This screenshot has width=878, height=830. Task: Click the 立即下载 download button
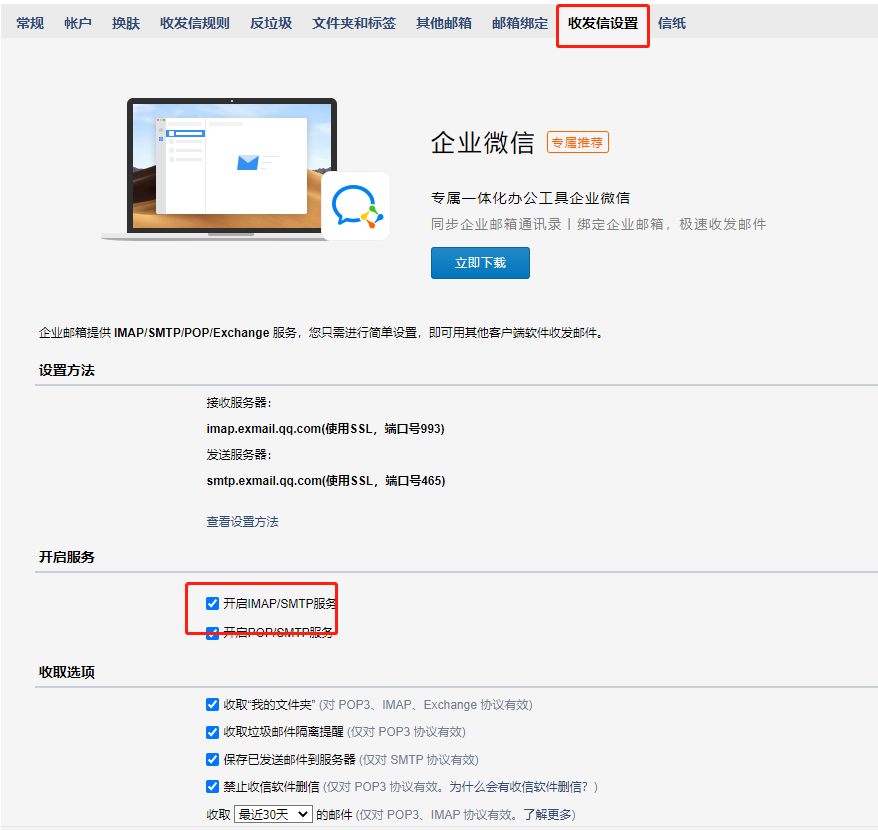(x=480, y=262)
